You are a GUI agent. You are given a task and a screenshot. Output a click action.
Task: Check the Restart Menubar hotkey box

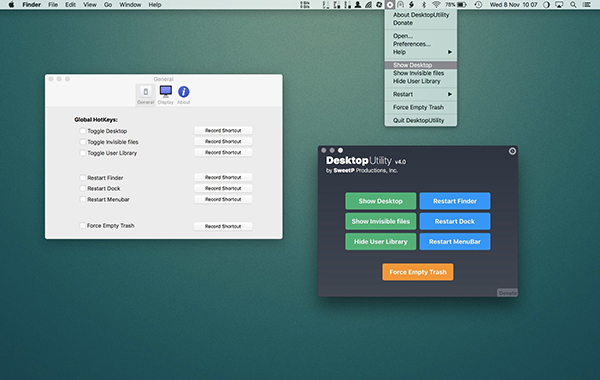pyautogui.click(x=83, y=199)
